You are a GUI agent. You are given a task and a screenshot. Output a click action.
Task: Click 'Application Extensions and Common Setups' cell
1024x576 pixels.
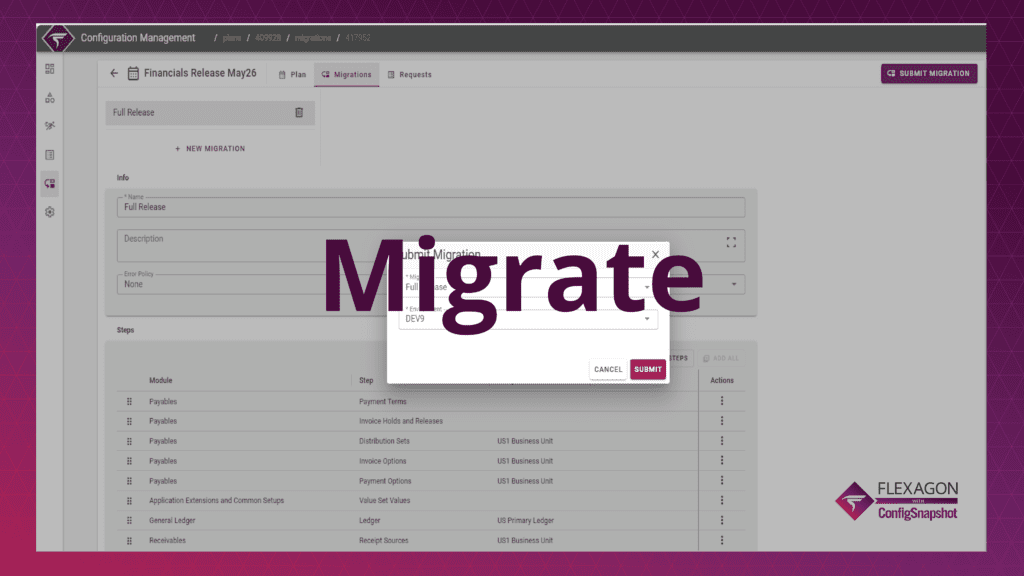[216, 501]
